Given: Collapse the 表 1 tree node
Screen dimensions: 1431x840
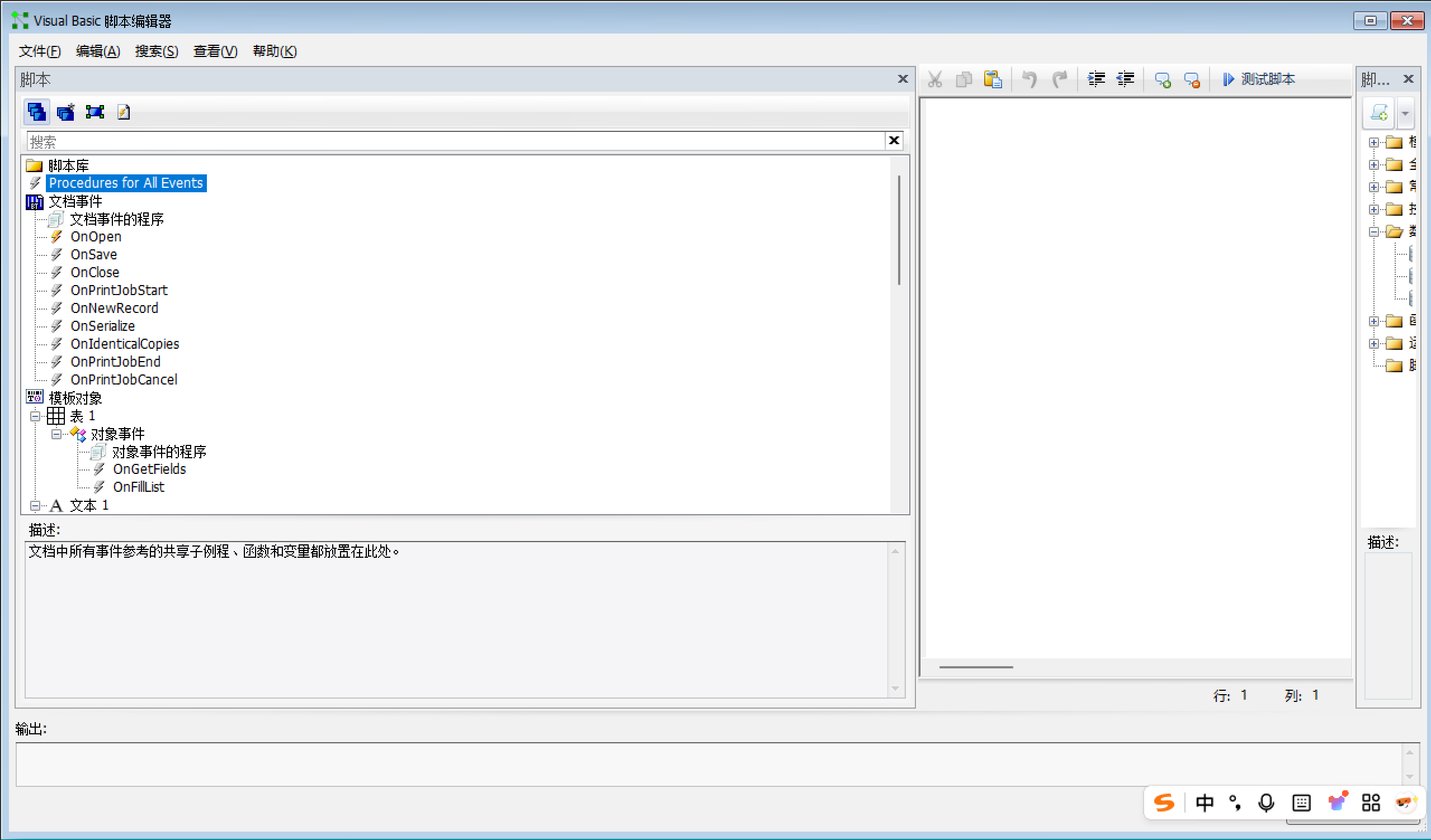Looking at the screenshot, I should pos(35,416).
